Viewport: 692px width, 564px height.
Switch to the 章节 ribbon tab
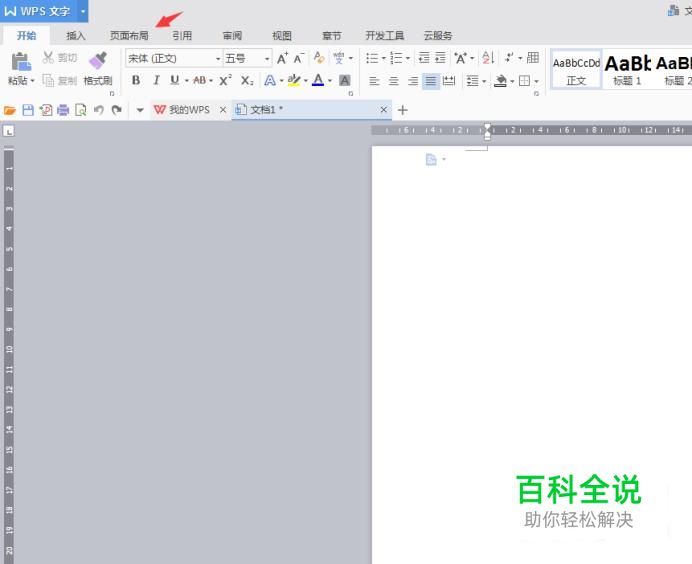click(x=331, y=35)
